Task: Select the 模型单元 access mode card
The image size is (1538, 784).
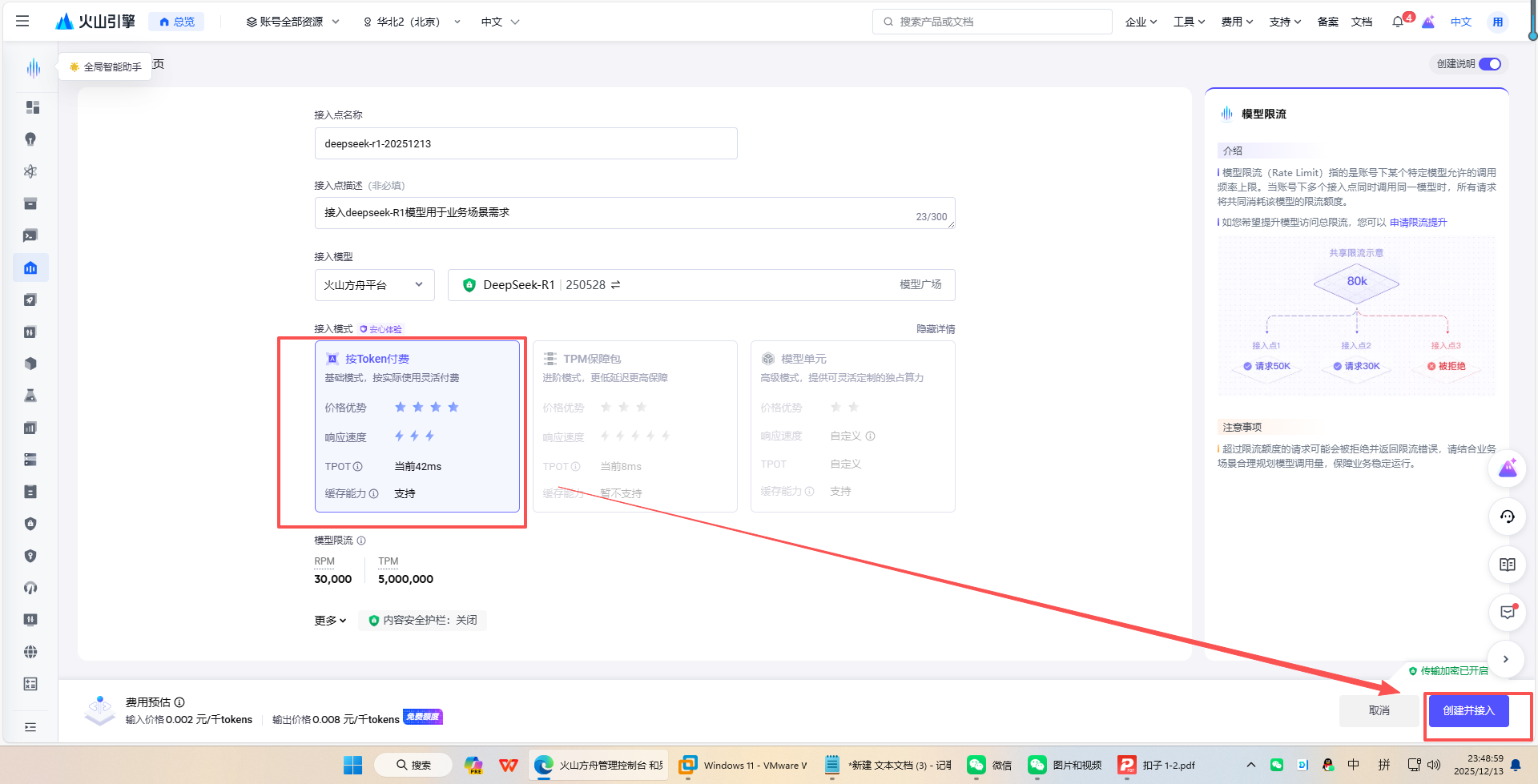Action: point(853,426)
